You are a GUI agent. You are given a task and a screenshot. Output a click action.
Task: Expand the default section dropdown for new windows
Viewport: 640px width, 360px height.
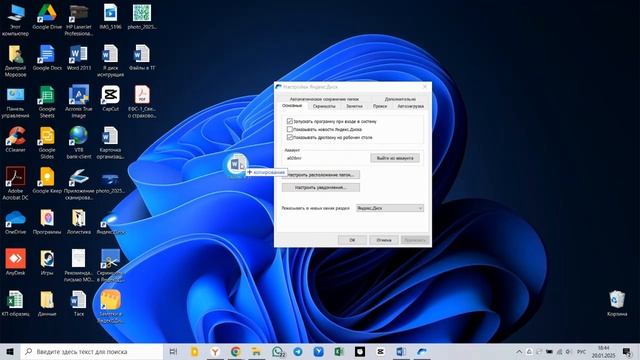(x=390, y=208)
